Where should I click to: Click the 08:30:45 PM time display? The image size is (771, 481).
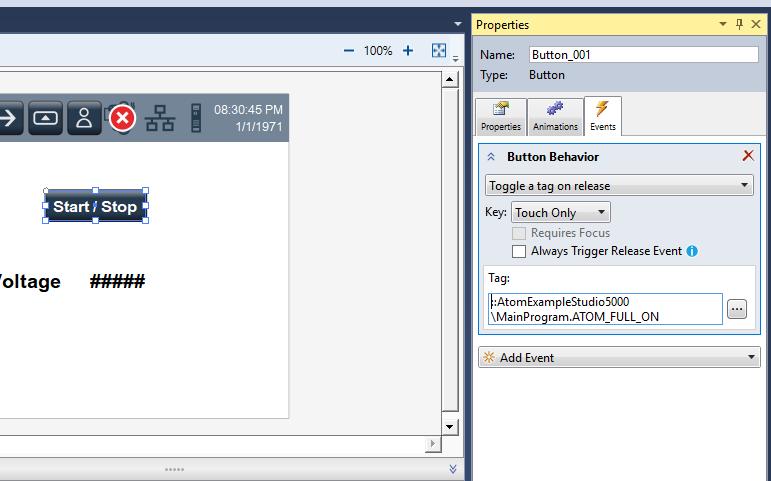(248, 110)
